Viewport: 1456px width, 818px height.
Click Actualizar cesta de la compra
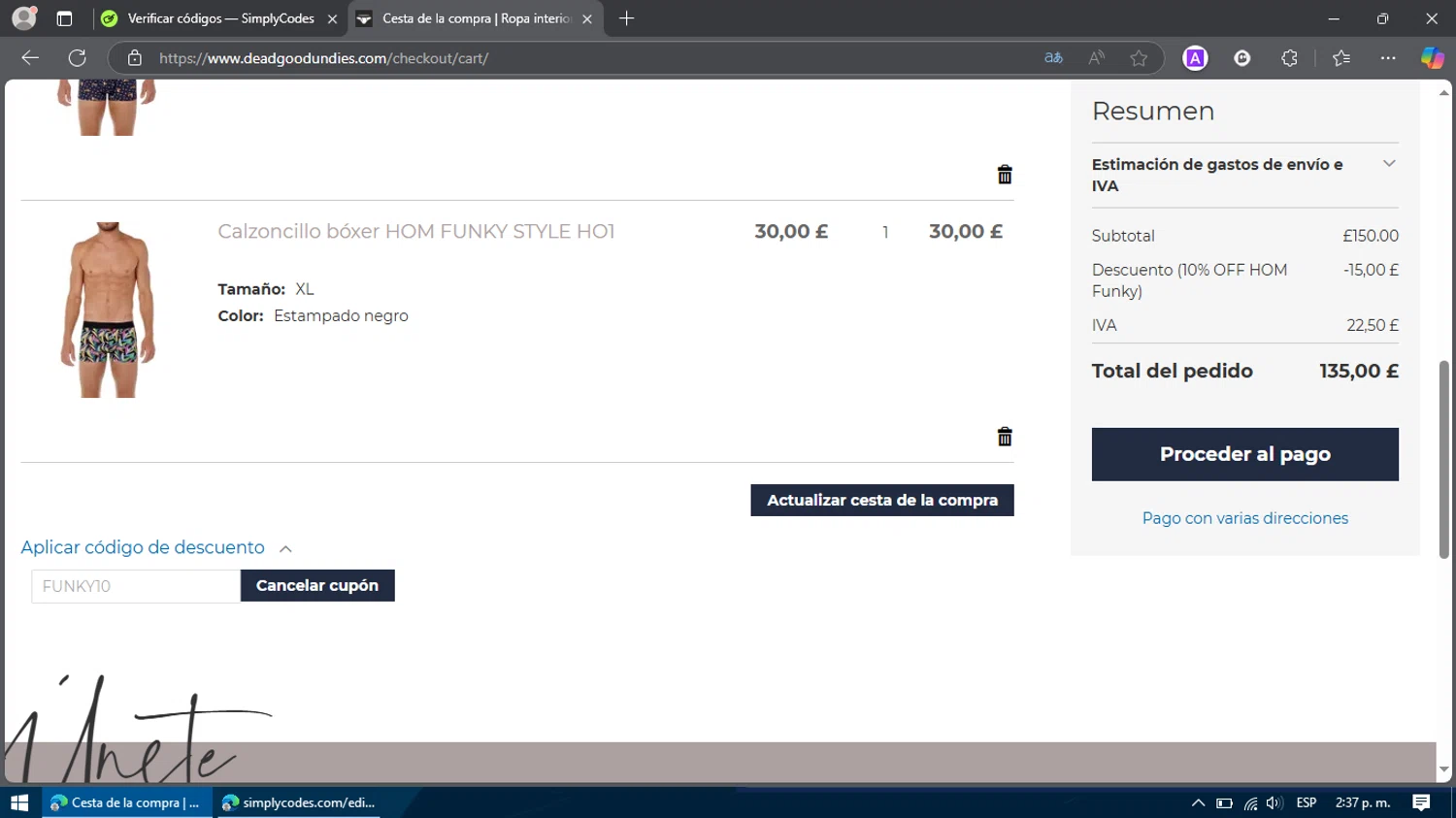tap(881, 500)
